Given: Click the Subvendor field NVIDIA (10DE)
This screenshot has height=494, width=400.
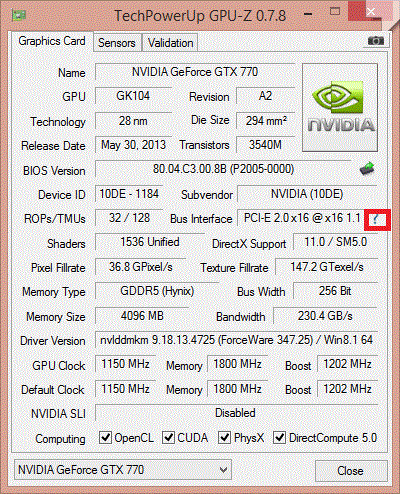Looking at the screenshot, I should click(x=307, y=194).
